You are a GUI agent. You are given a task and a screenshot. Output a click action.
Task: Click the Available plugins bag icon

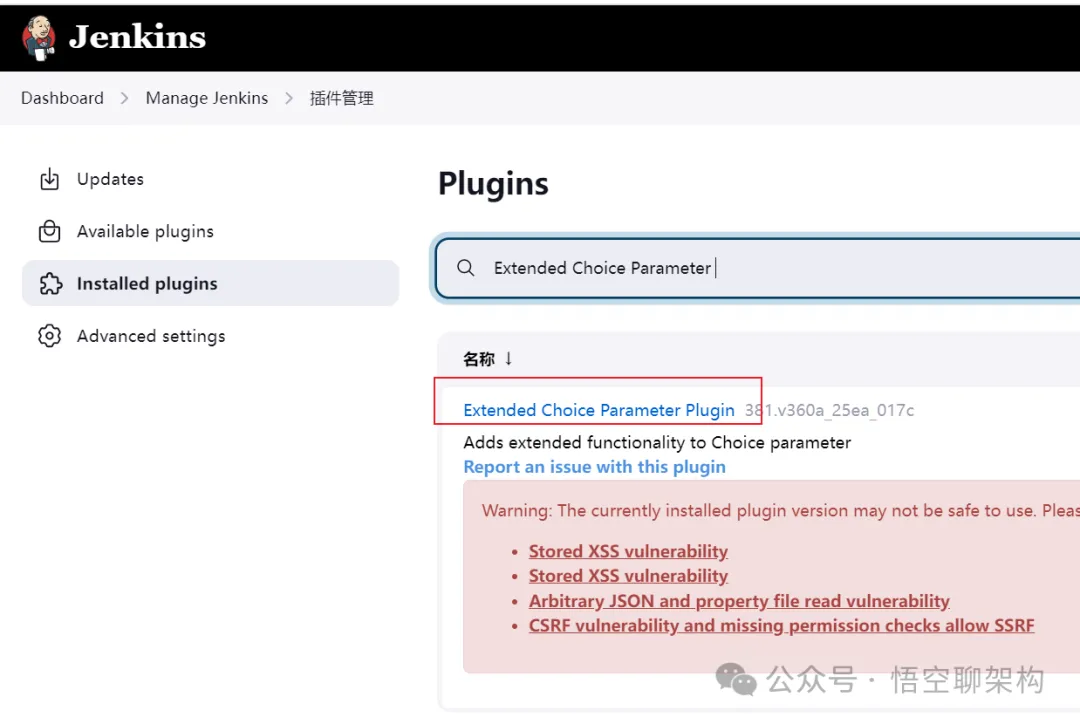(49, 232)
